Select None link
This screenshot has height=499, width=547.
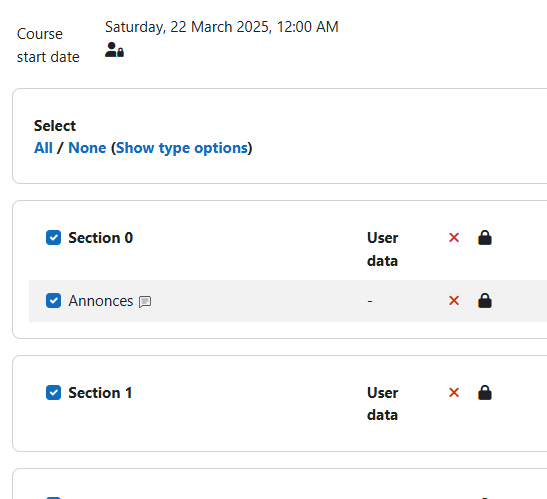click(x=87, y=148)
